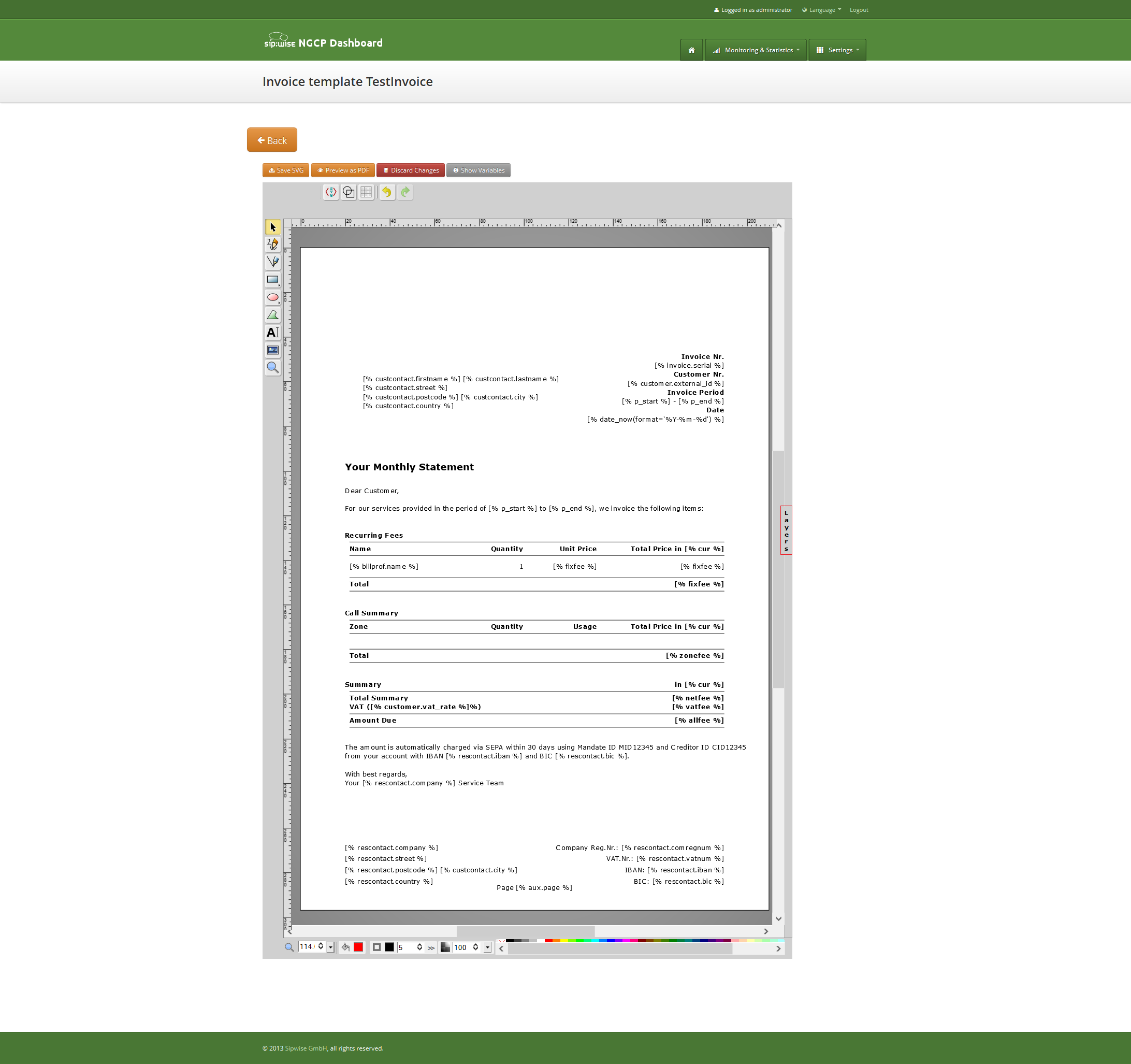Viewport: 1131px width, 1064px height.
Task: Select the Text tool
Action: click(273, 332)
